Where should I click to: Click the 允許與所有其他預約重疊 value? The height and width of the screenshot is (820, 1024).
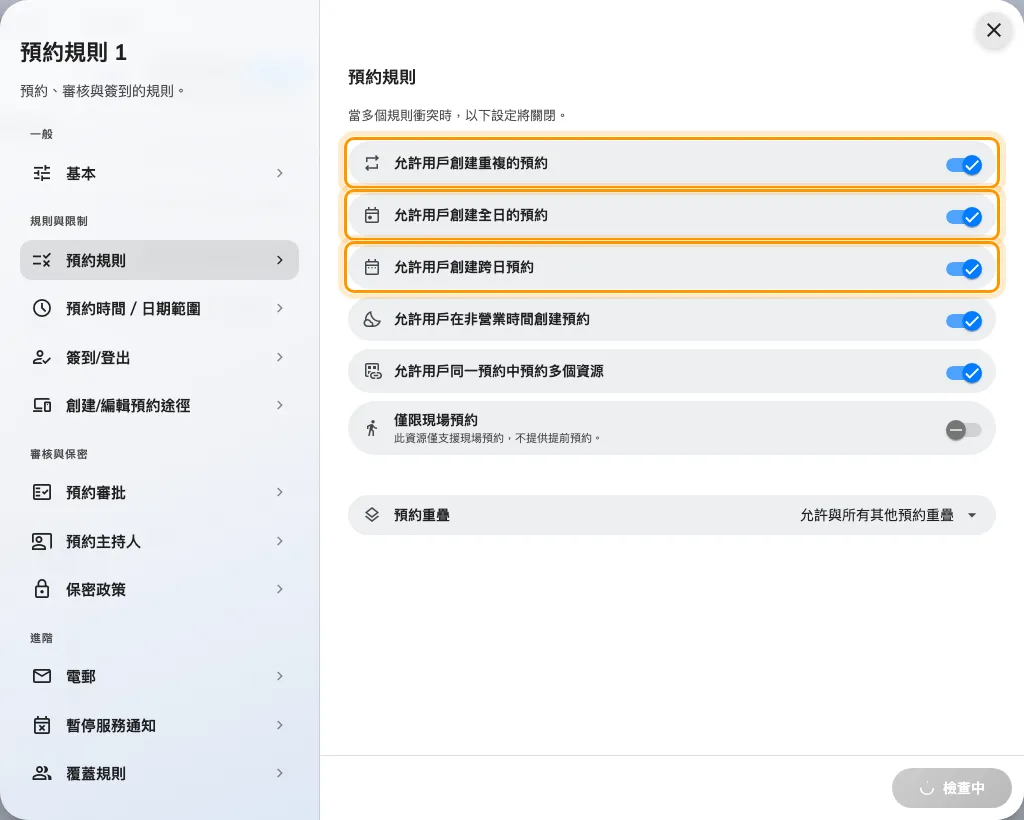(876, 515)
